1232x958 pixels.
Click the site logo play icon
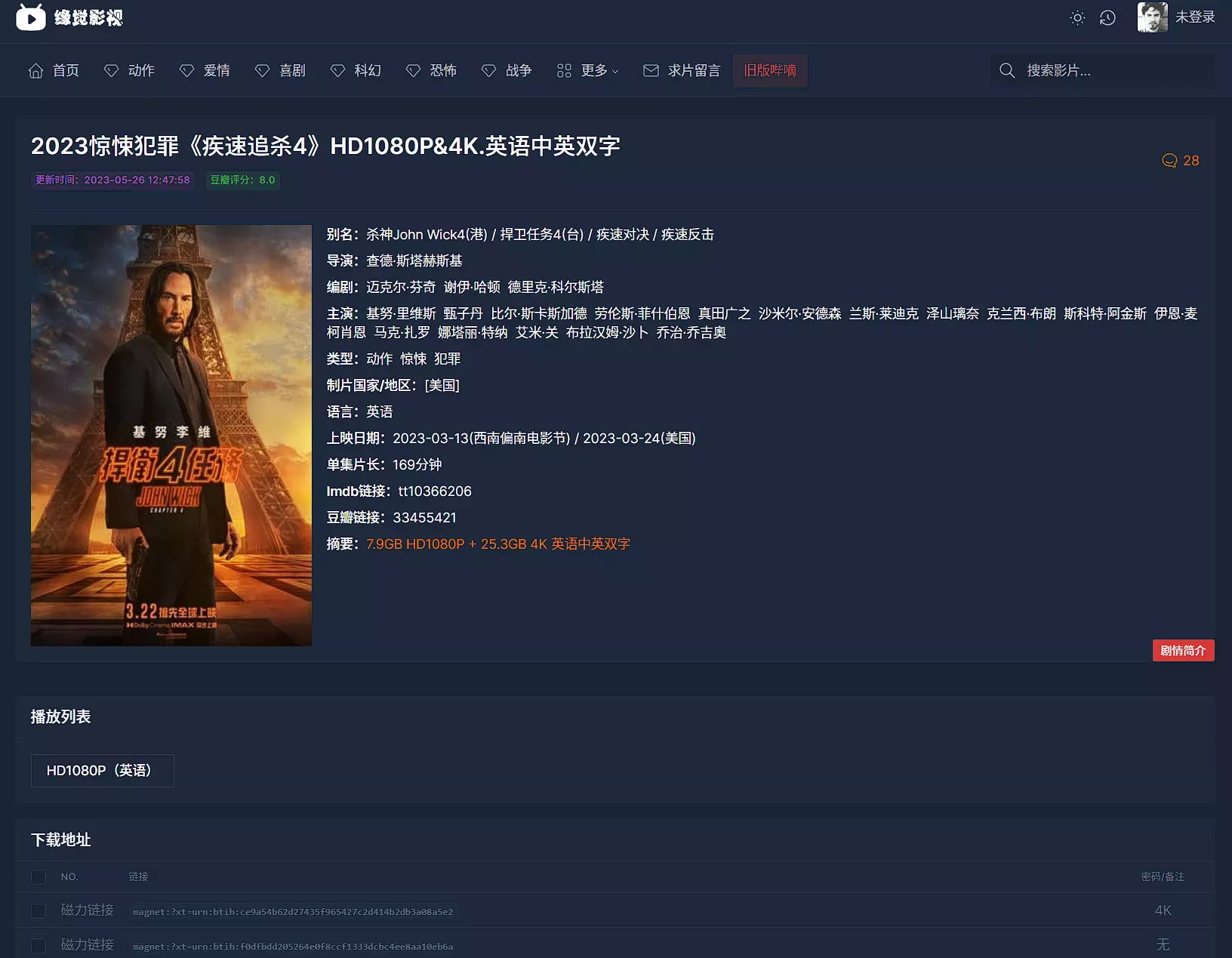[x=31, y=17]
